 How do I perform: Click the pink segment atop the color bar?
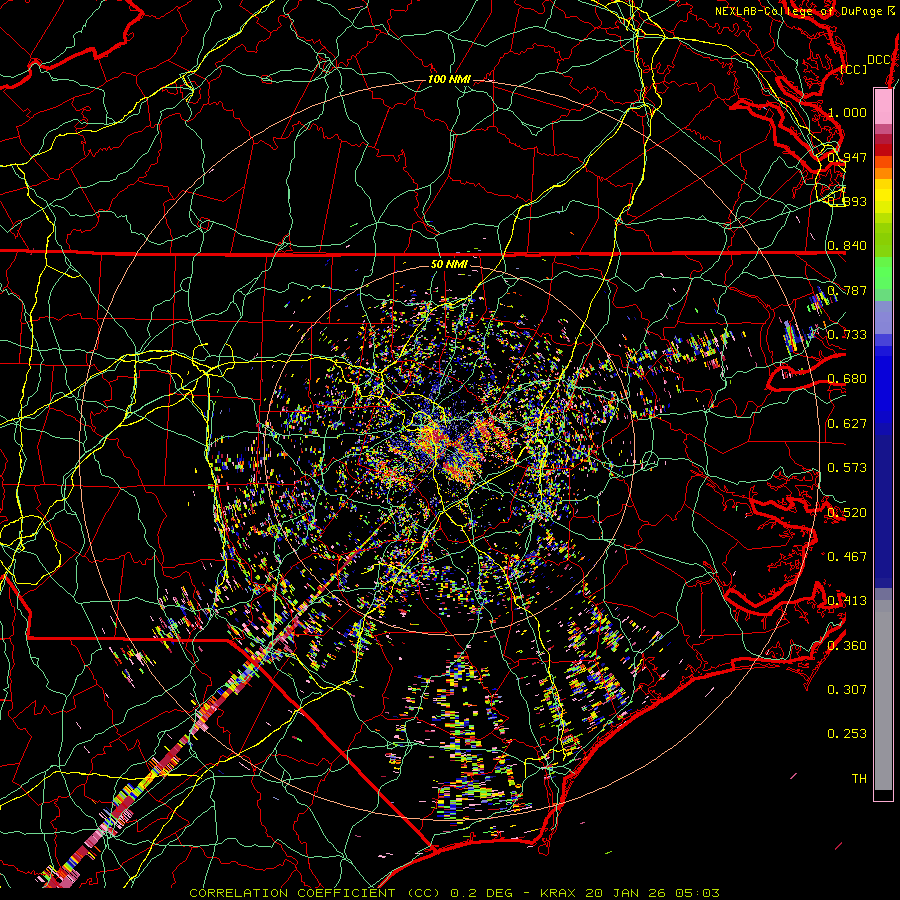[x=883, y=106]
